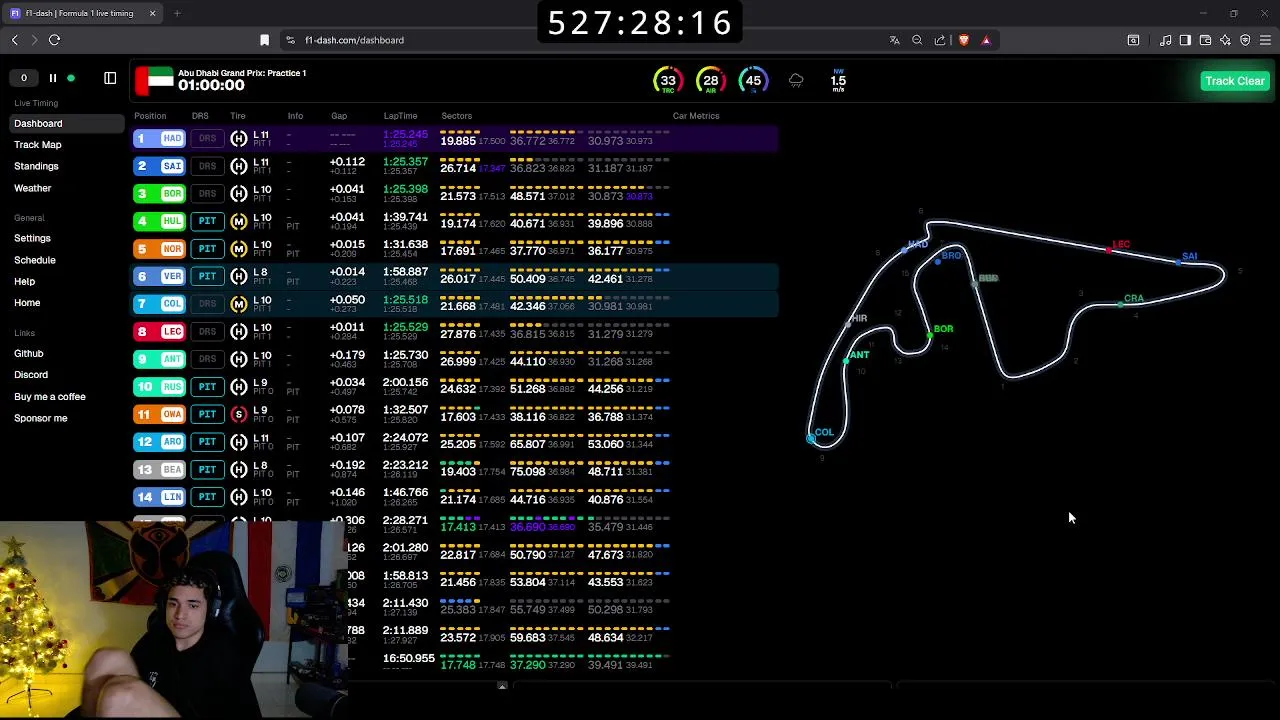Click the NW 1.5 m/s wind indicator
The width and height of the screenshot is (1280, 720).
[x=838, y=81]
